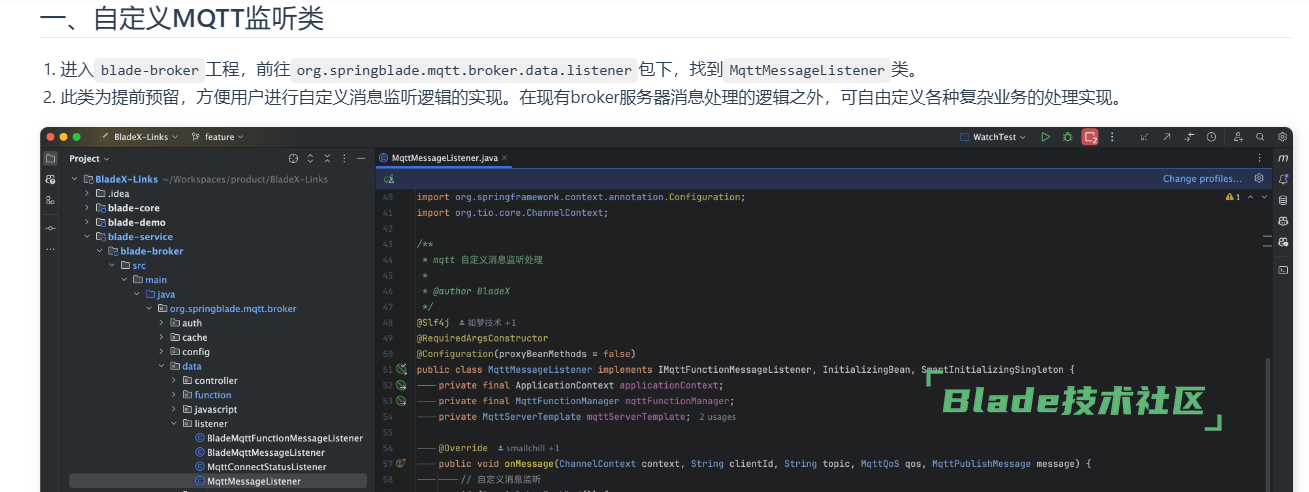The width and height of the screenshot is (1309, 492).
Task: Open Git history via the clock icon
Action: pyautogui.click(x=1211, y=137)
